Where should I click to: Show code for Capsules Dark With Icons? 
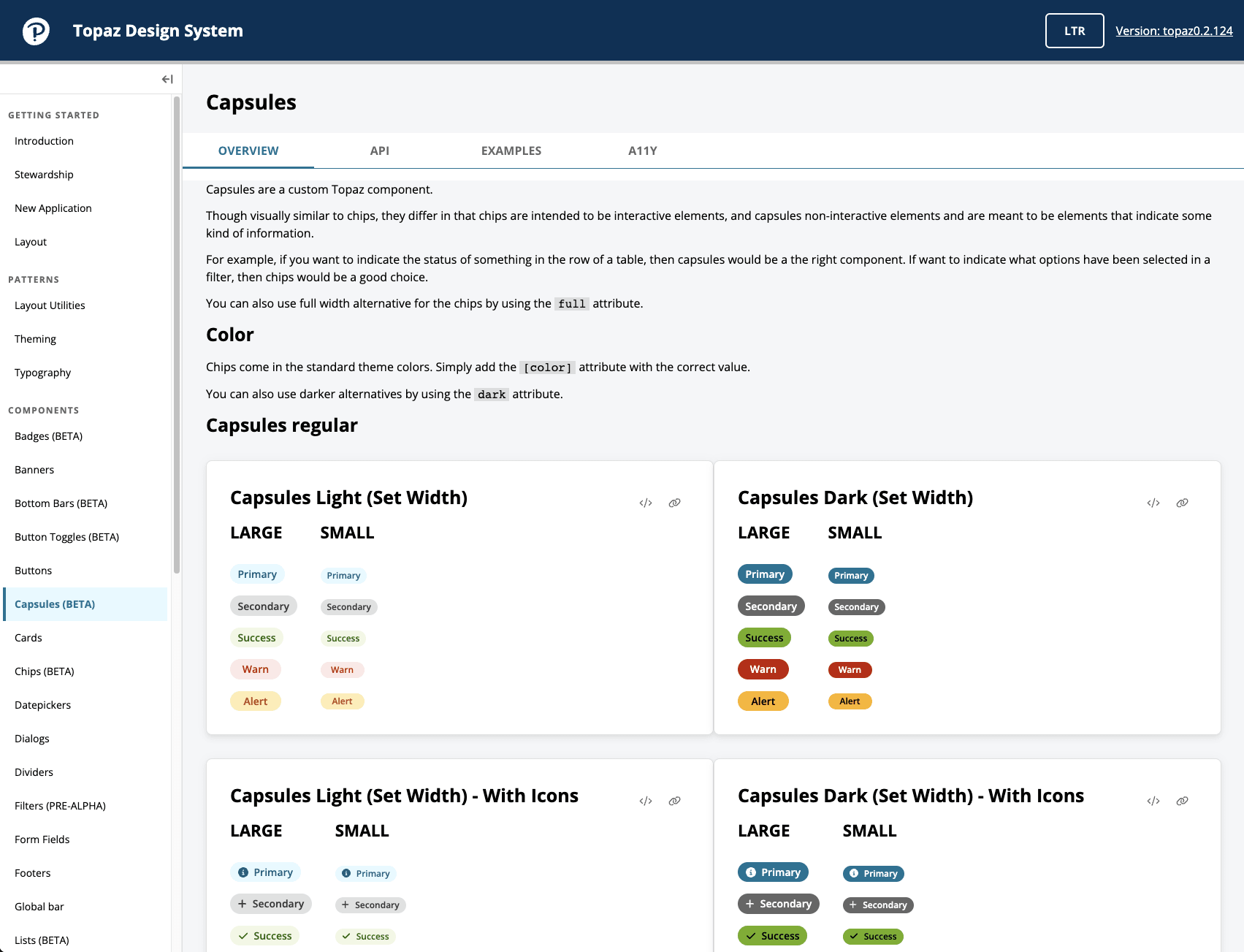coord(1153,801)
